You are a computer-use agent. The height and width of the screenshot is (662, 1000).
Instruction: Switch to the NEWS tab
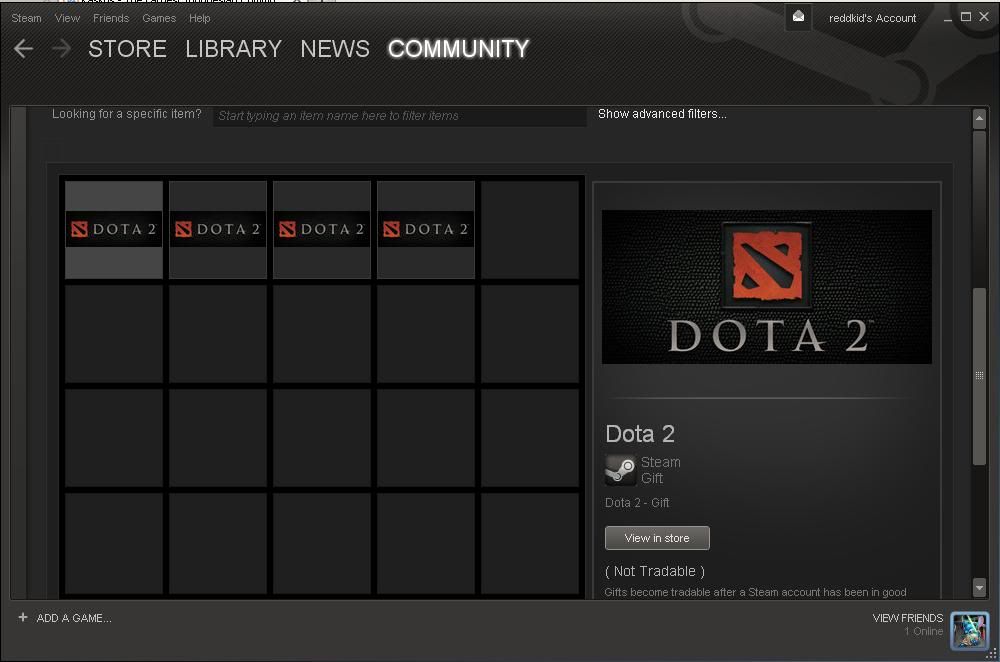click(x=335, y=49)
